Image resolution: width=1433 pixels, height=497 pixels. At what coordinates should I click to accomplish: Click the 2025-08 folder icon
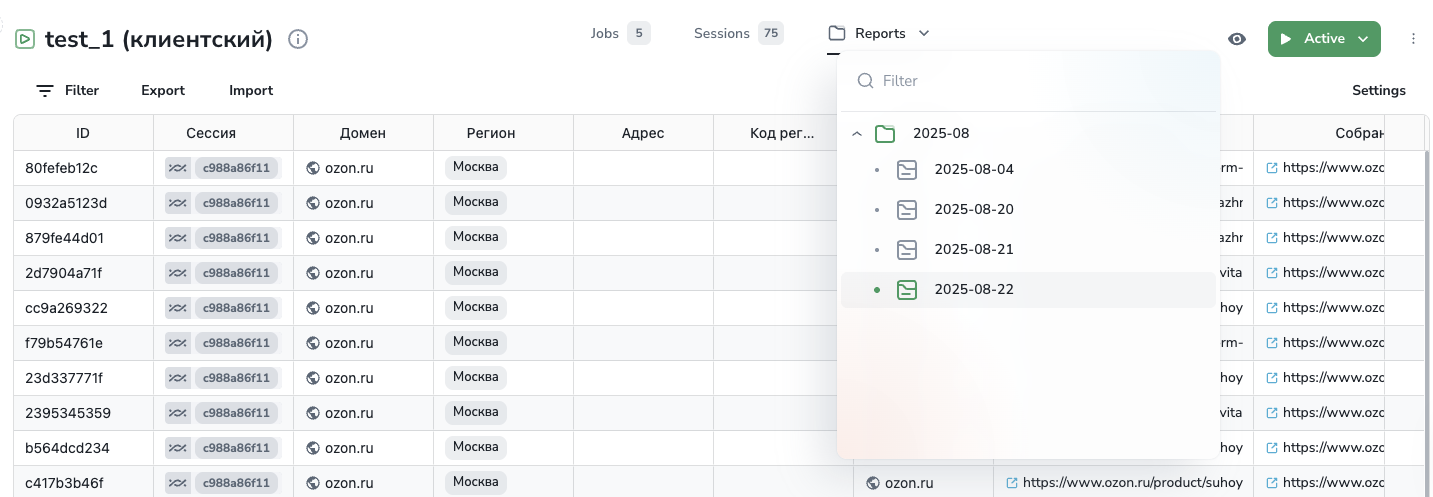(884, 134)
